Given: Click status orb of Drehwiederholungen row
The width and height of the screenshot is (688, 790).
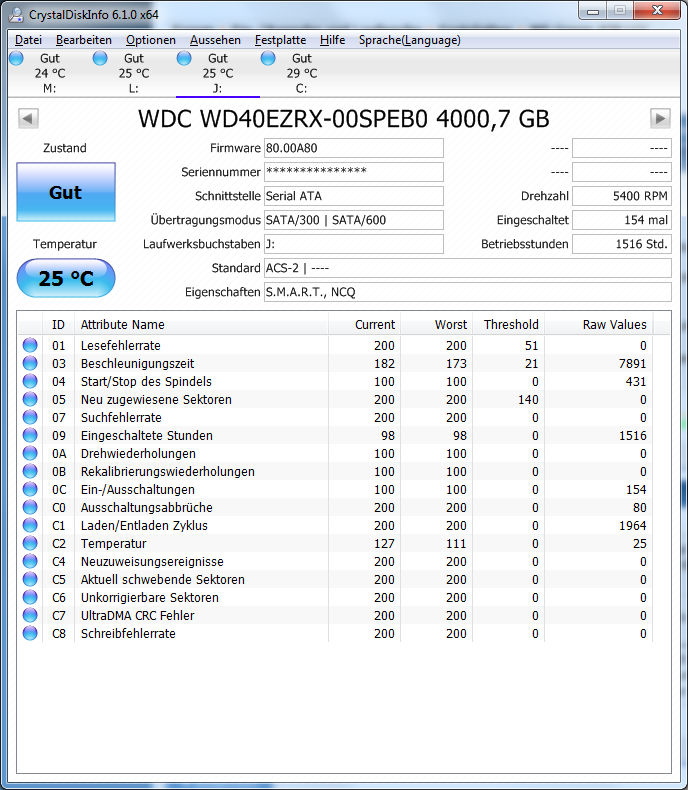Looking at the screenshot, I should (30, 453).
